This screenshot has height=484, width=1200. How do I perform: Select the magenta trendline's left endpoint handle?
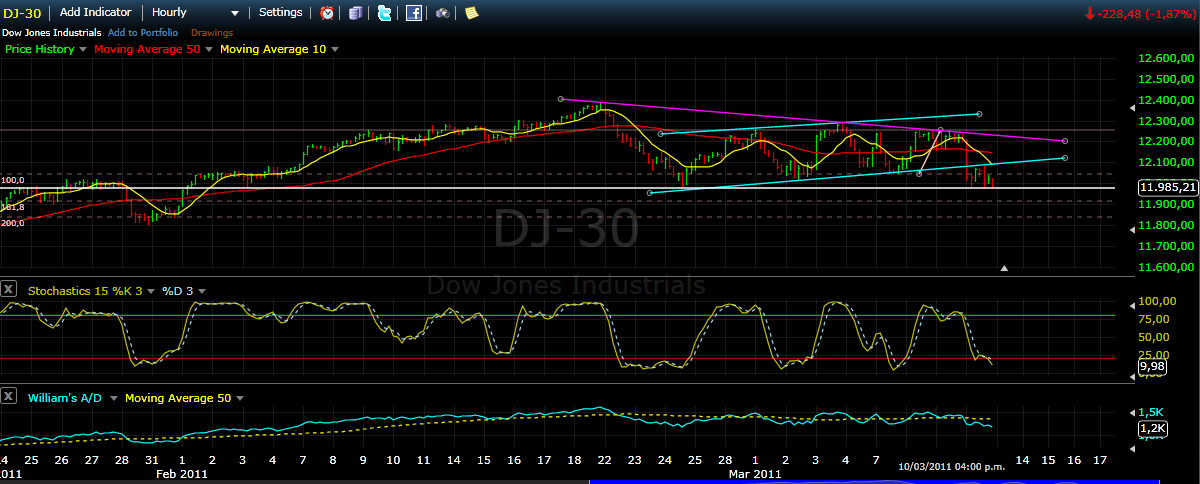(x=561, y=99)
